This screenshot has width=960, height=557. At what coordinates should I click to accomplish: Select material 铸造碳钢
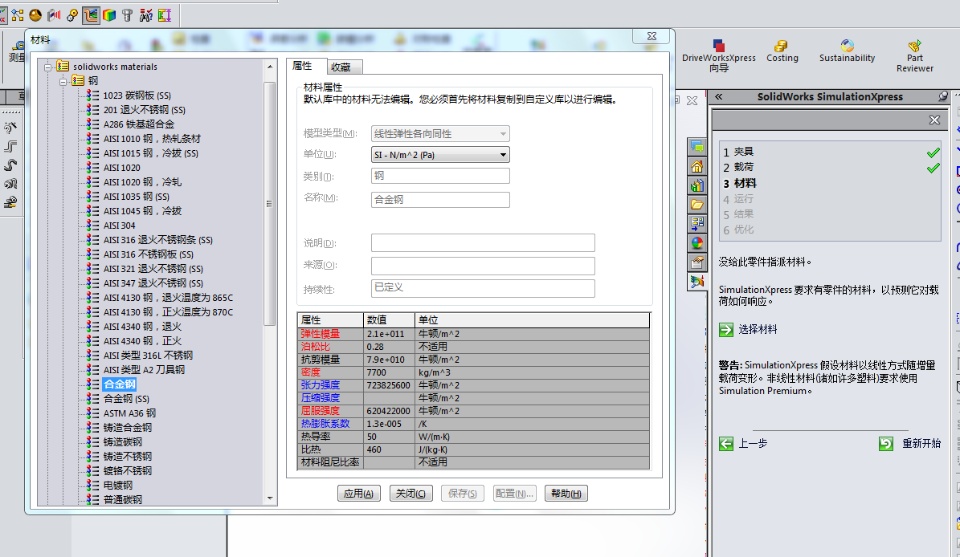tap(122, 442)
